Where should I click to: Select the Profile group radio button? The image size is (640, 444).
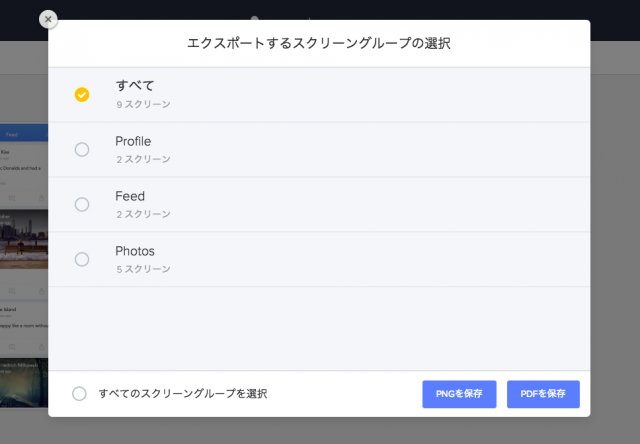tap(82, 150)
